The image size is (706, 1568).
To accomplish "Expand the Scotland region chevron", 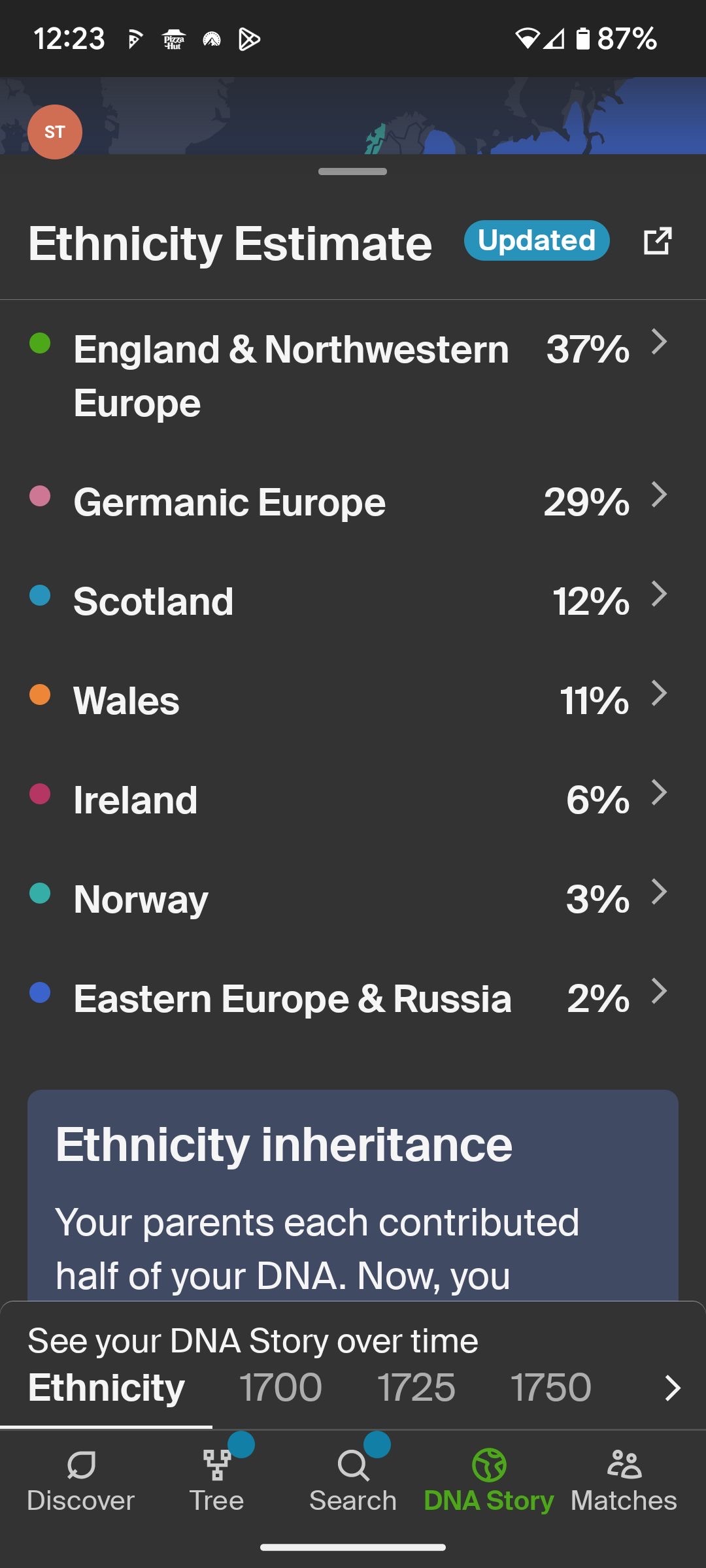I will pos(660,594).
